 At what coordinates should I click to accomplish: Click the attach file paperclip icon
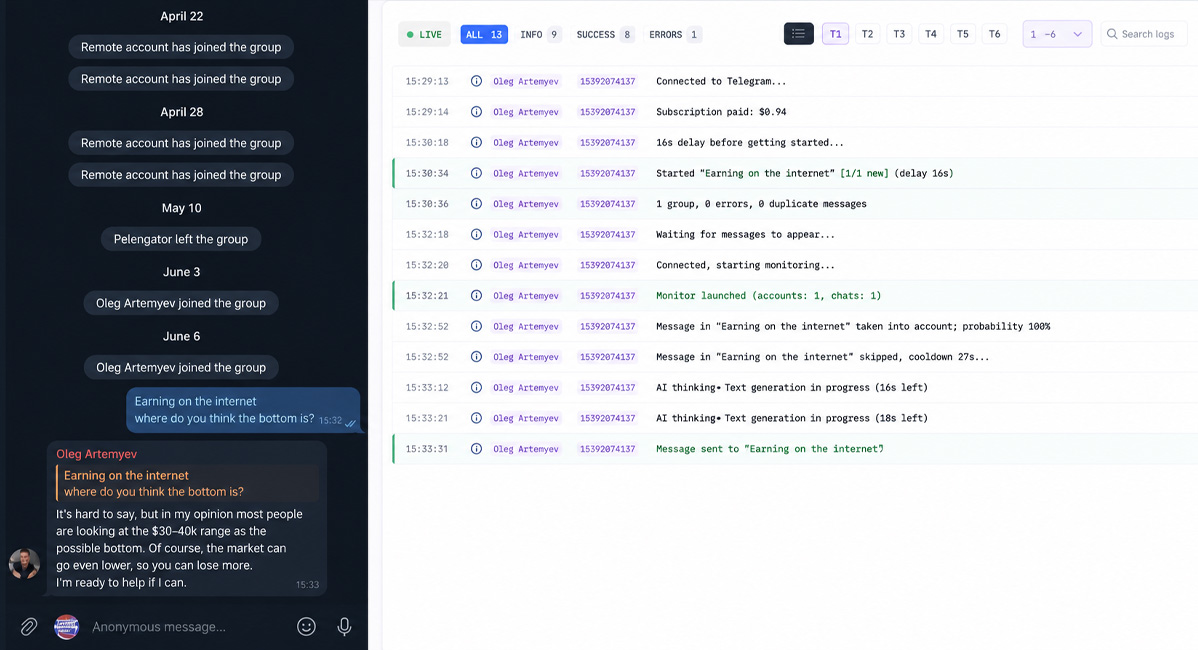[x=28, y=627]
